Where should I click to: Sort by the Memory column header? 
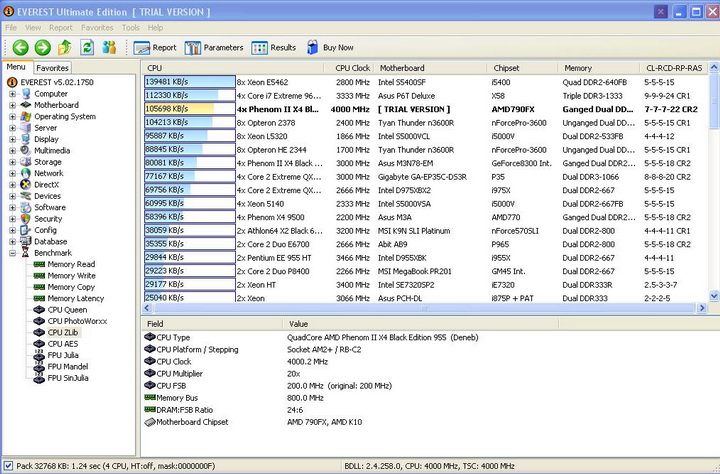tap(598, 68)
